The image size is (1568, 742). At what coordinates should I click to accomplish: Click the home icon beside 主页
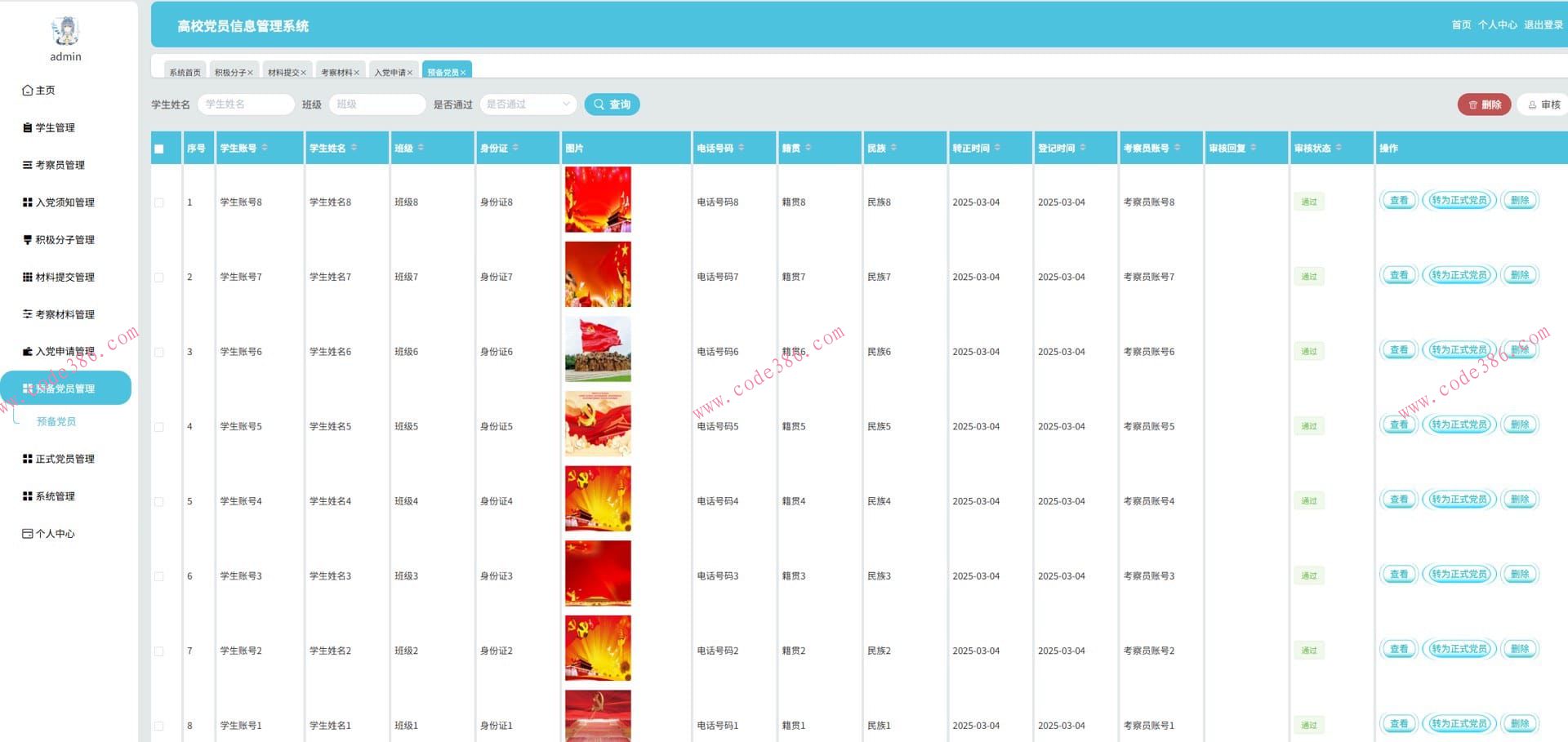pos(28,91)
